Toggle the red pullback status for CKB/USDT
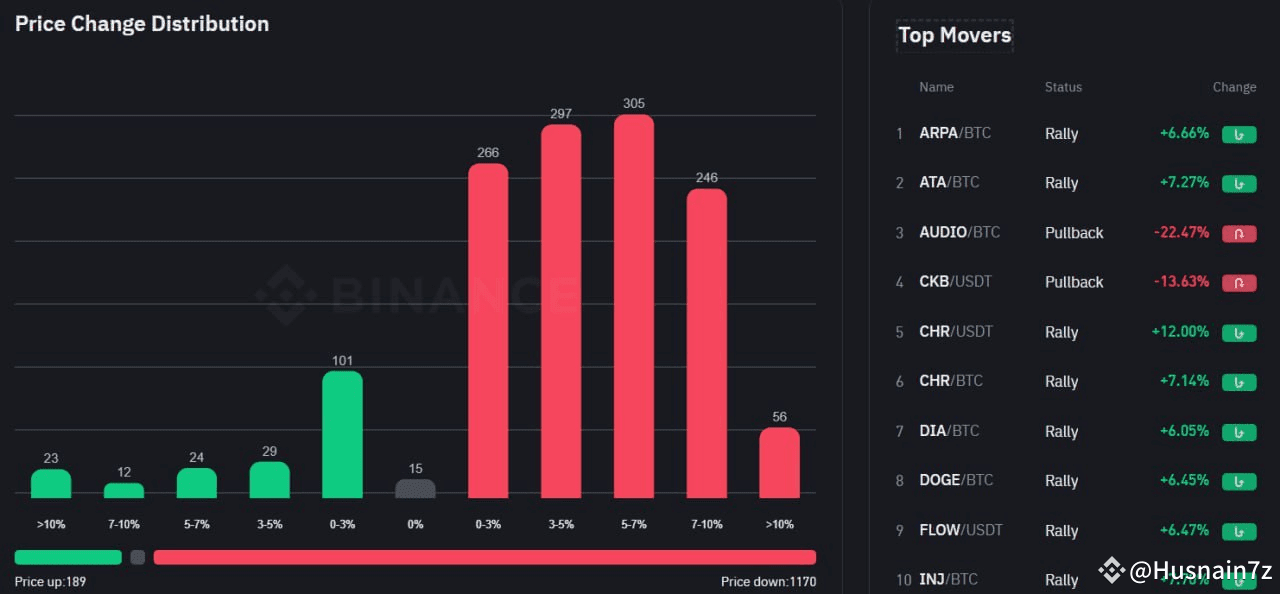 click(1239, 283)
